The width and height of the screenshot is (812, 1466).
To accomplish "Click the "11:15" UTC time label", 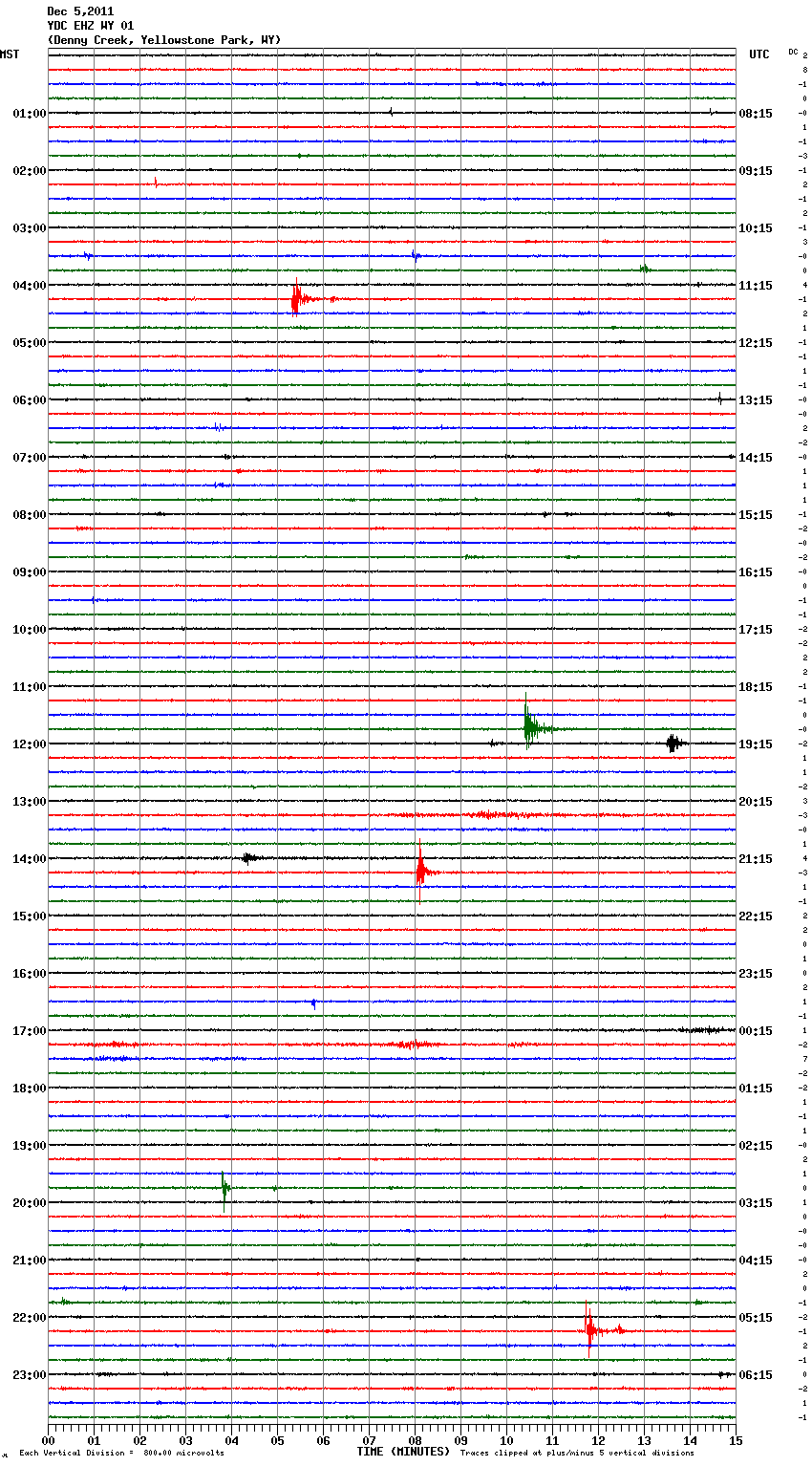I will 756,286.
